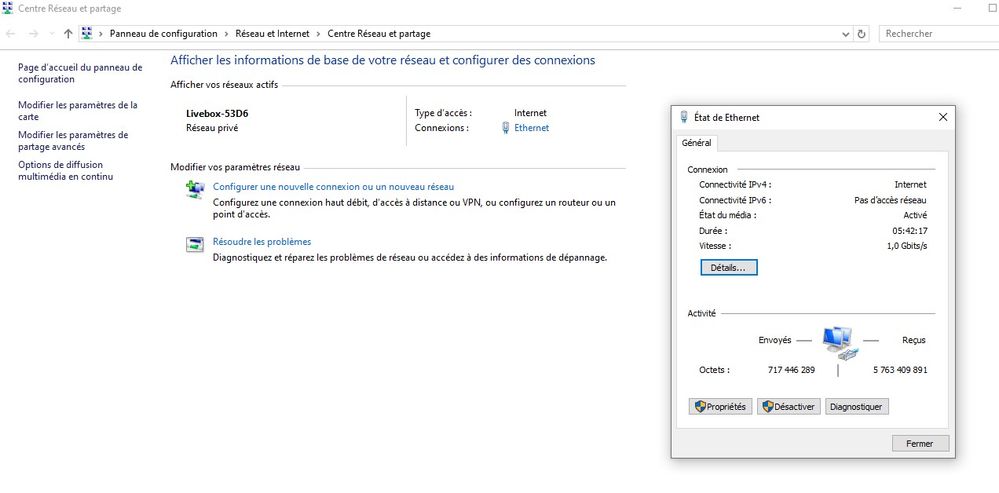
Task: Click the network computers activity icon
Action: tap(838, 343)
